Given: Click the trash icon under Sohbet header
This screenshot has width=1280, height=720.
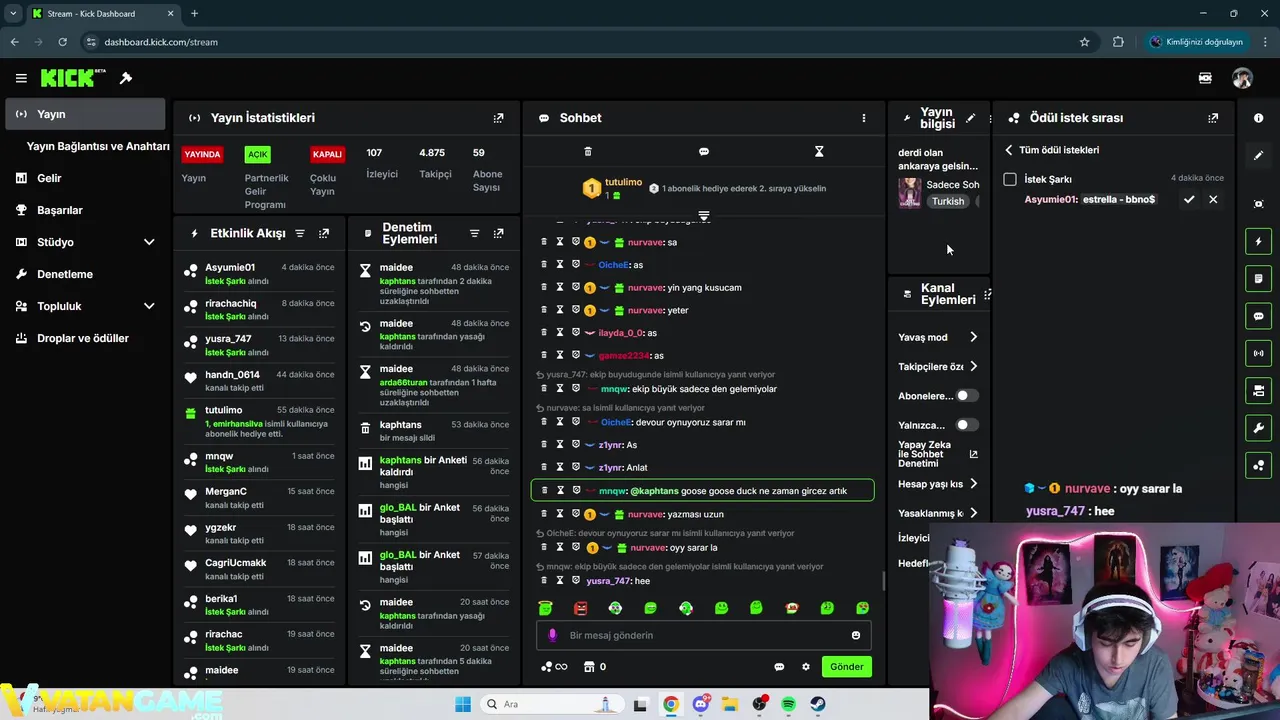Looking at the screenshot, I should 588,152.
